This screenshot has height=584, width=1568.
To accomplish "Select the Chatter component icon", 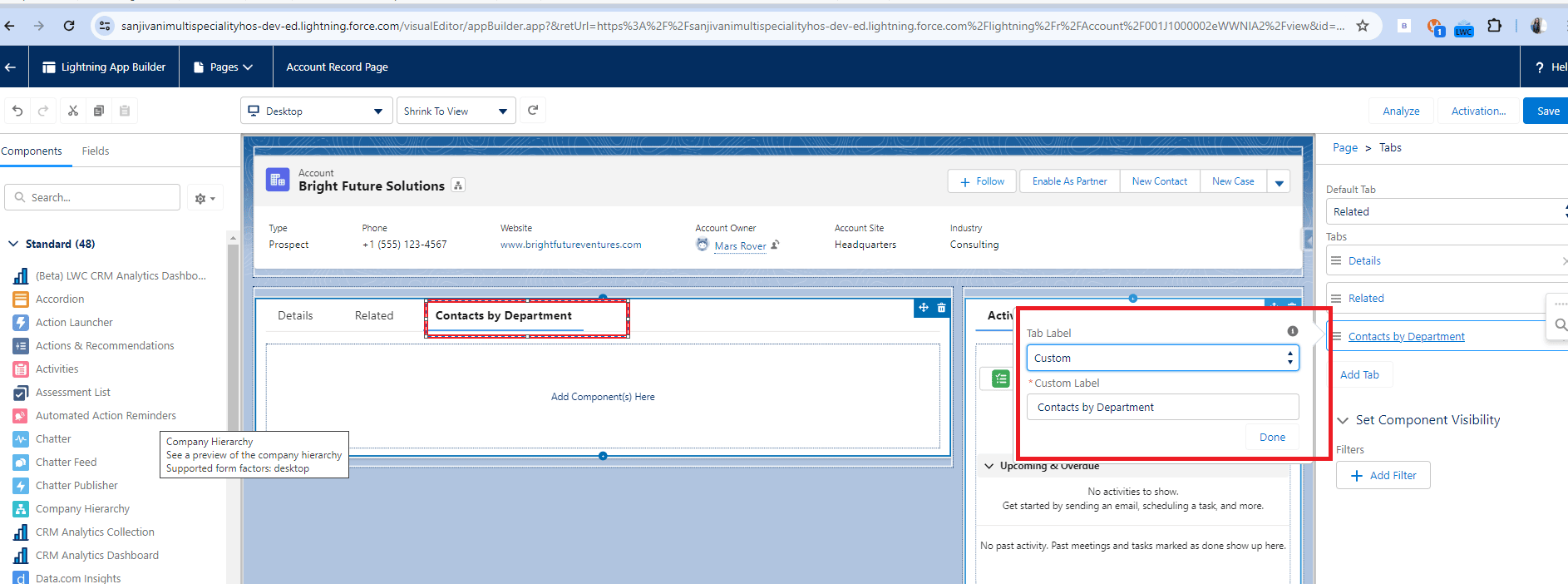I will coord(21,438).
